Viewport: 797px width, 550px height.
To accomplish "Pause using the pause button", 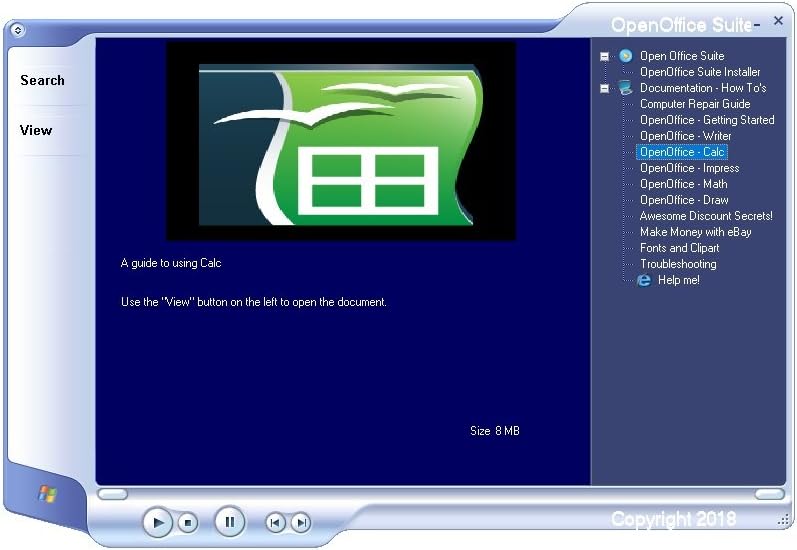I will tap(229, 521).
